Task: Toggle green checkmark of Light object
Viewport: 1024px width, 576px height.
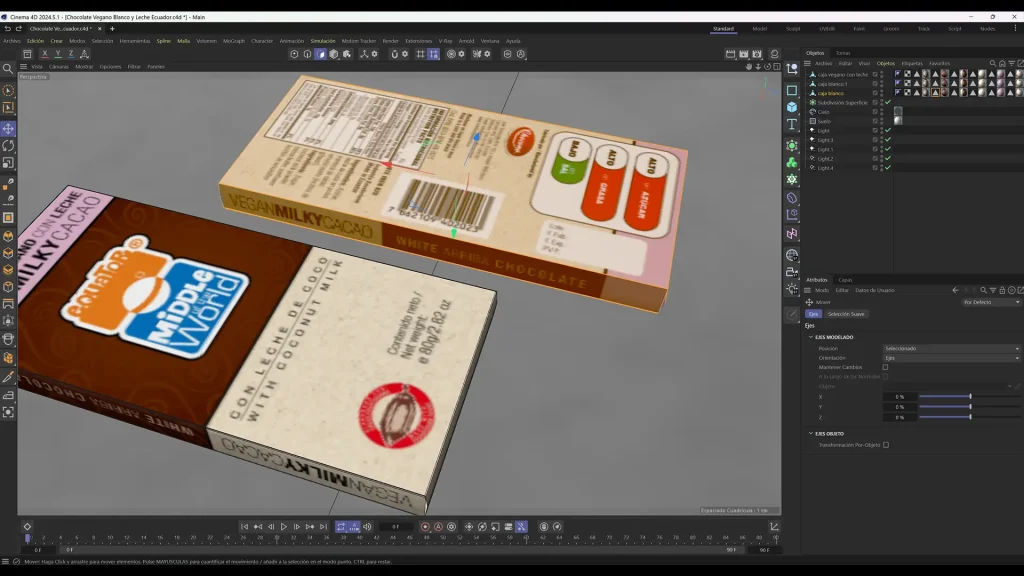Action: [x=888, y=130]
